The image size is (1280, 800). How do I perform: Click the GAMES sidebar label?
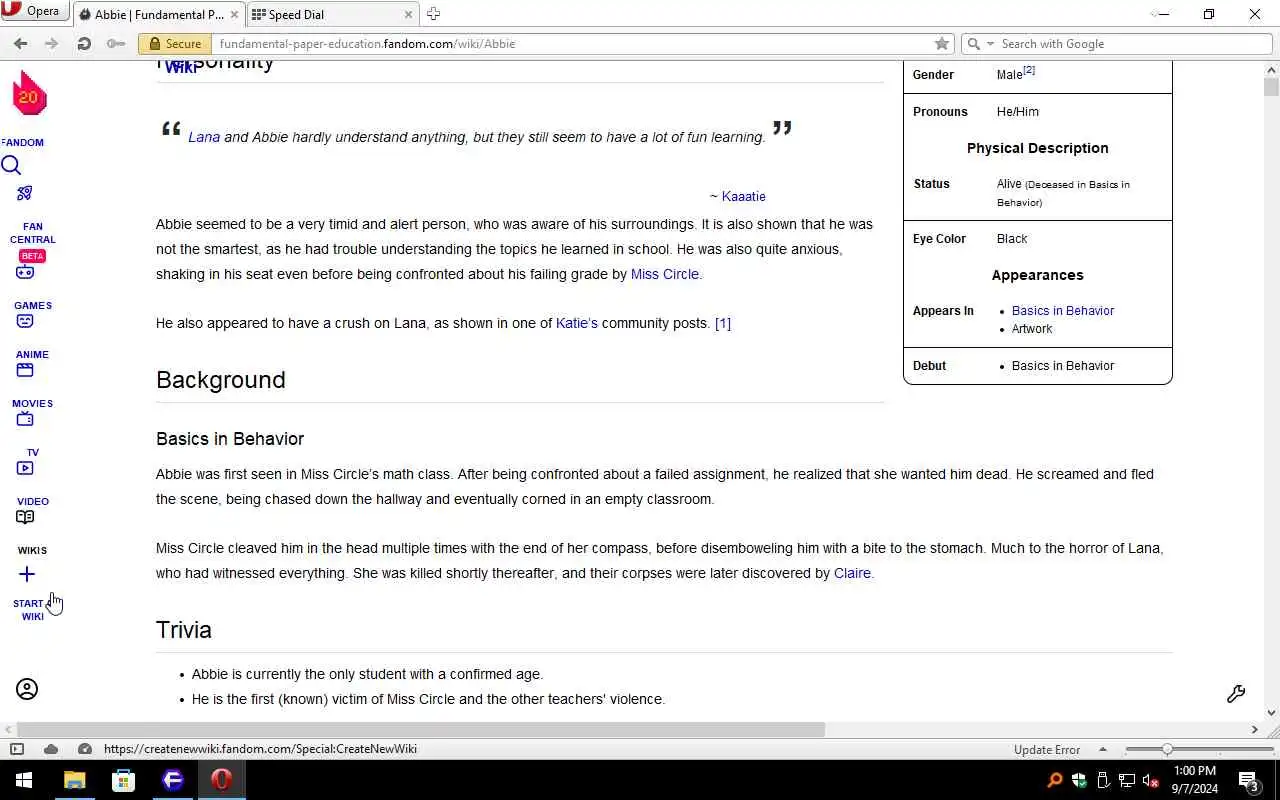tap(33, 305)
